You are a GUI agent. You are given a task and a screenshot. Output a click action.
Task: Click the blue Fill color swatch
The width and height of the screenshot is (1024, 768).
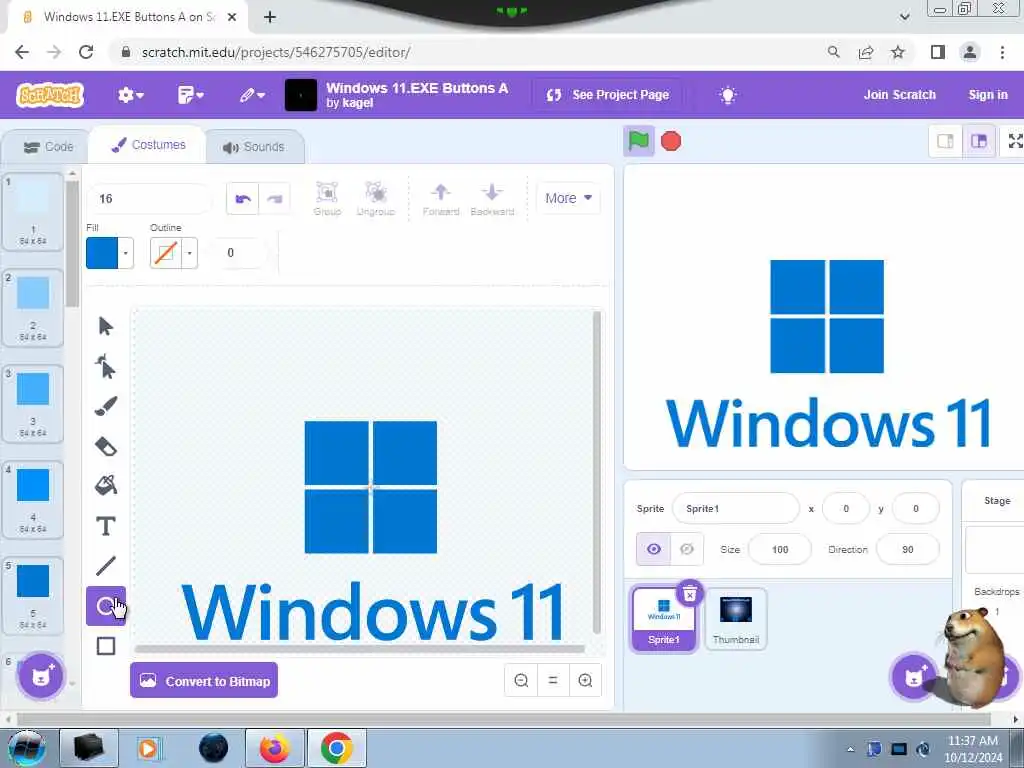click(102, 253)
